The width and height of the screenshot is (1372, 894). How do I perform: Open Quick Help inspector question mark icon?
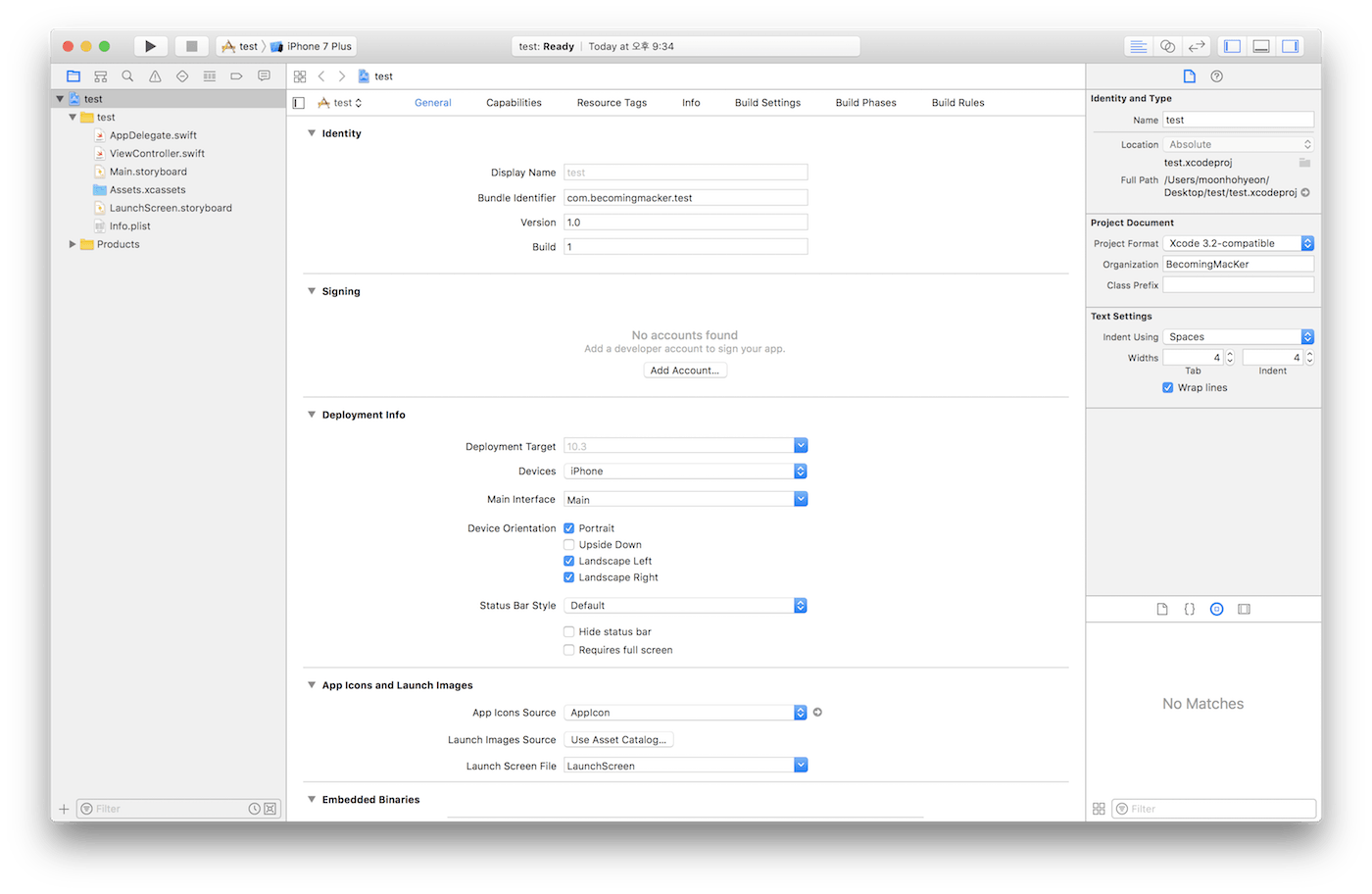pyautogui.click(x=1216, y=75)
